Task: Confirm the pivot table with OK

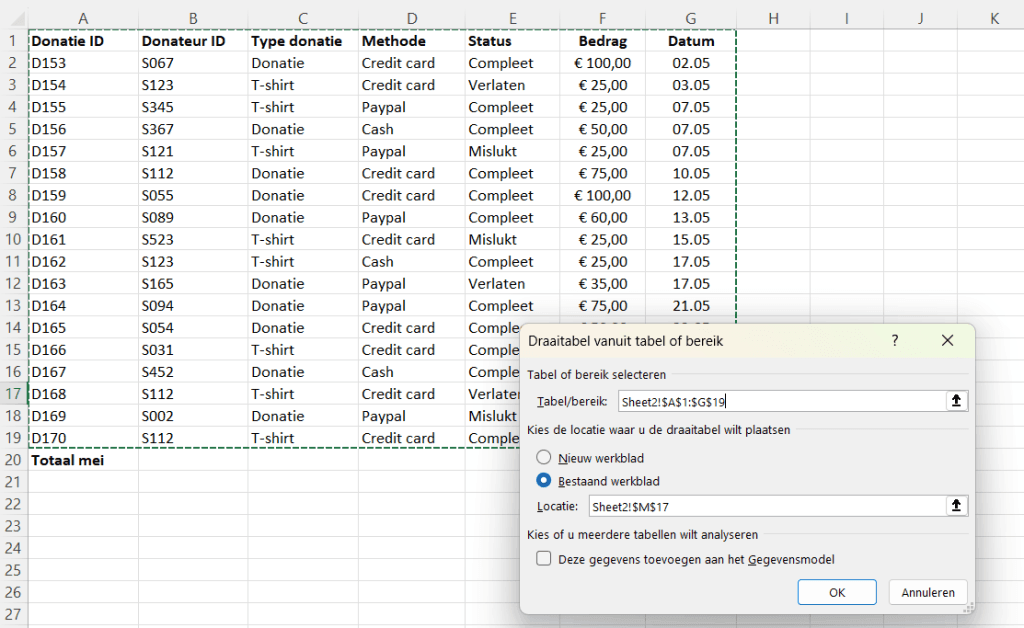Action: [837, 592]
